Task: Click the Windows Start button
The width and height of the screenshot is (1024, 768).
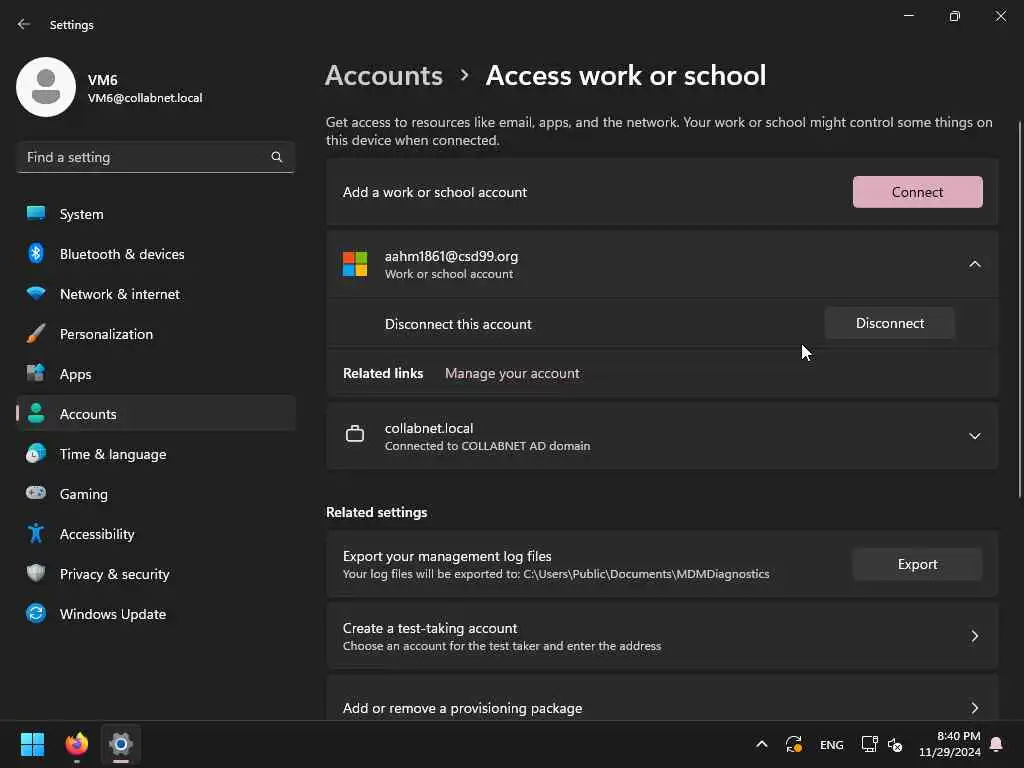Action: 33,744
